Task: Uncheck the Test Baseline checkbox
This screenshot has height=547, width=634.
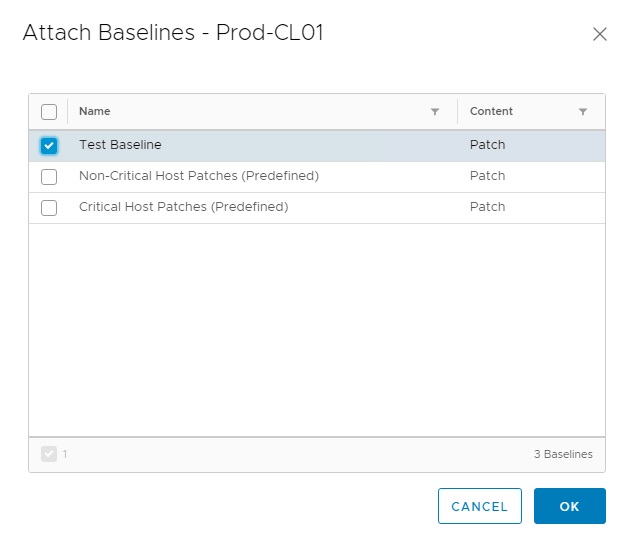Action: 49,146
